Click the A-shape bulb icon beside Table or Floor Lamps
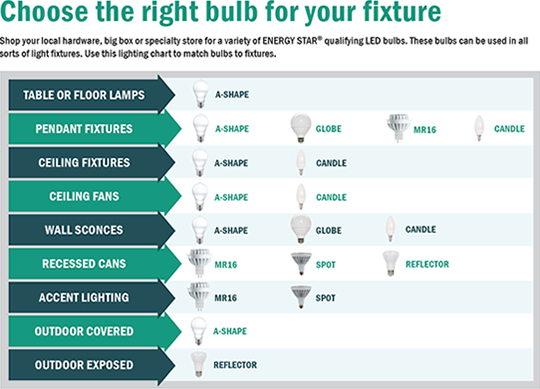540x389 pixels. click(200, 94)
